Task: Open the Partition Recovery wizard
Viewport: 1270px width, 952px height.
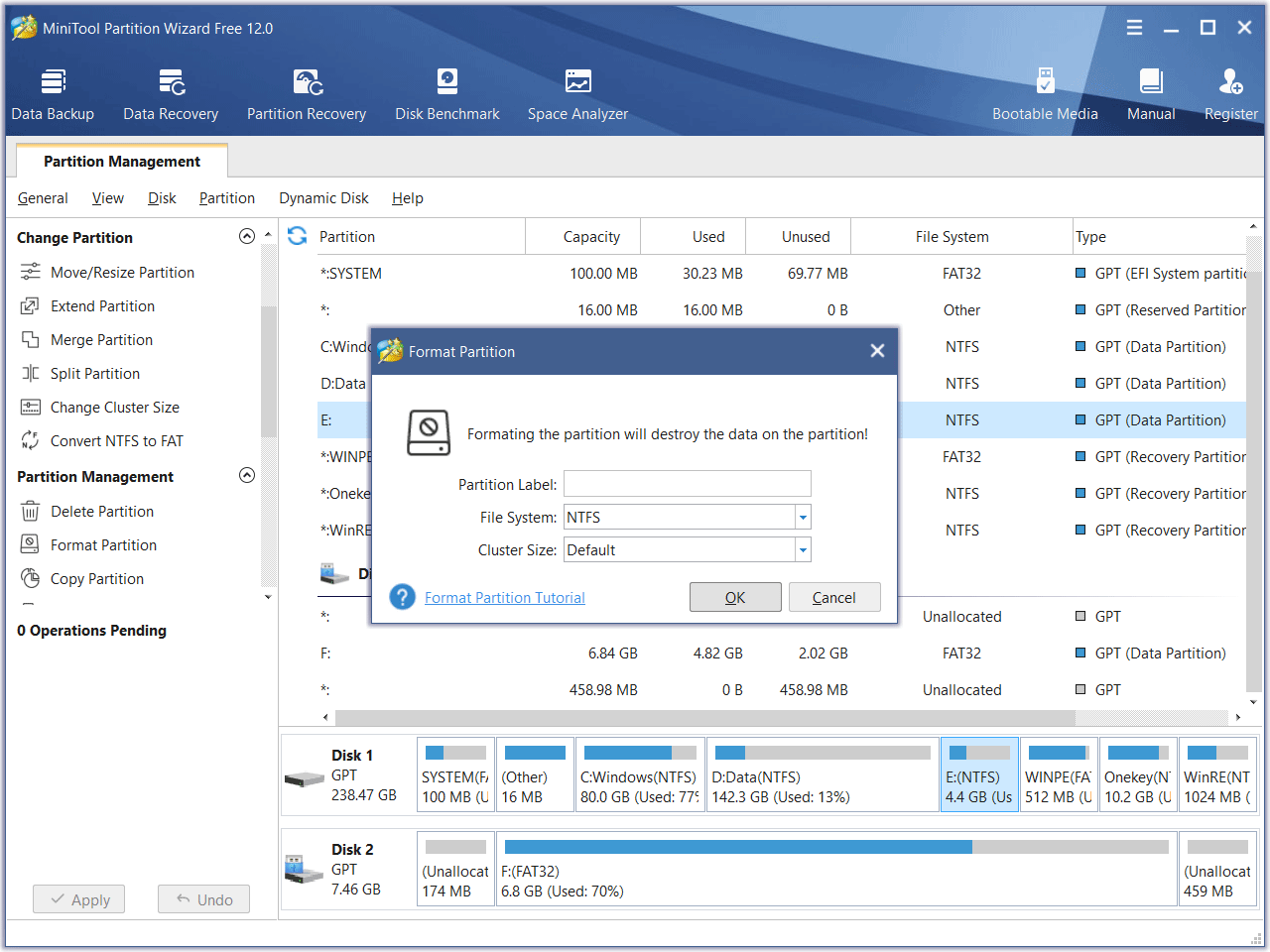Action: point(307,95)
